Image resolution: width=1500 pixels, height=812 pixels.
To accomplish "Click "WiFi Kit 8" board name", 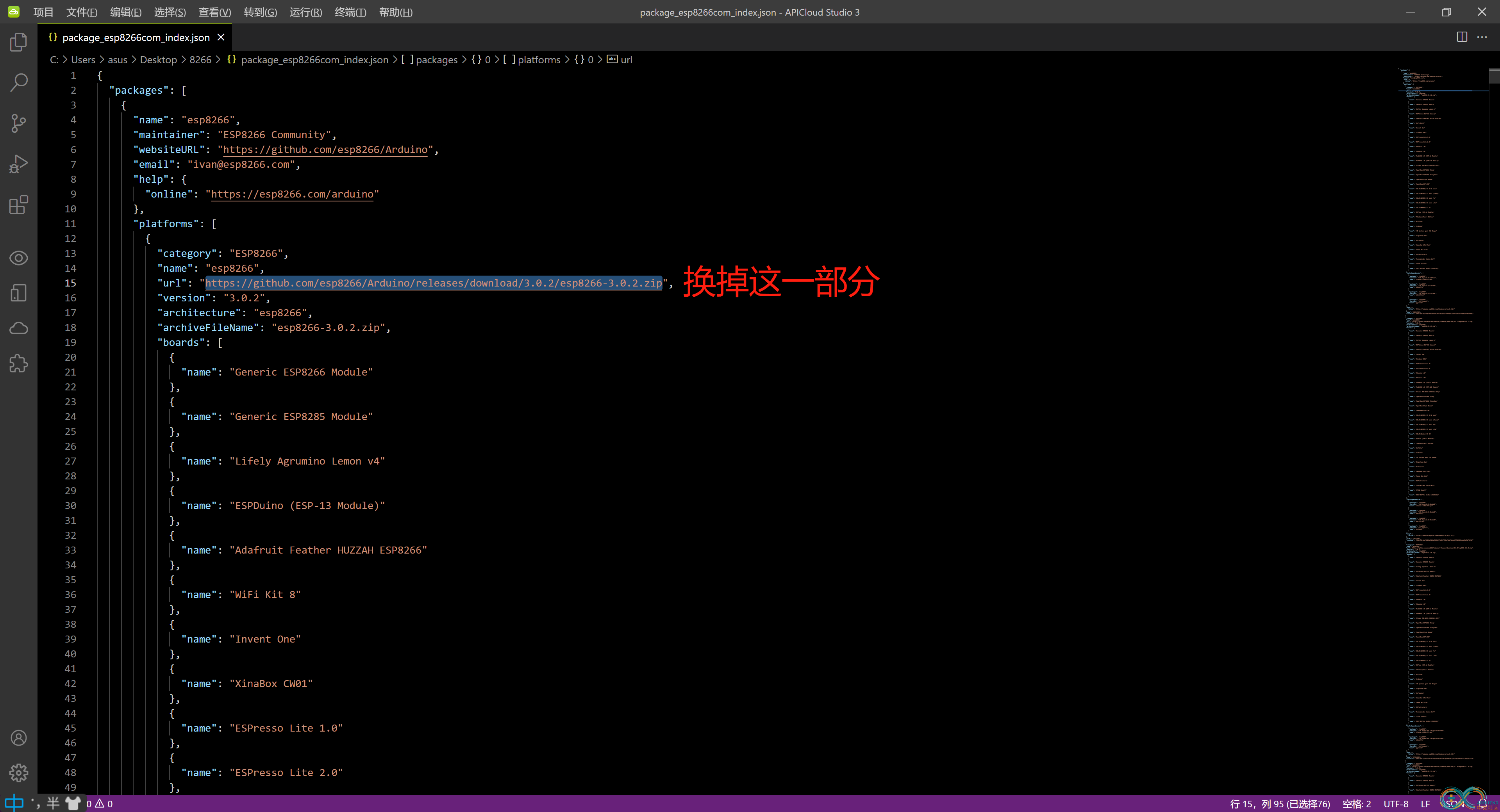I will tap(265, 595).
